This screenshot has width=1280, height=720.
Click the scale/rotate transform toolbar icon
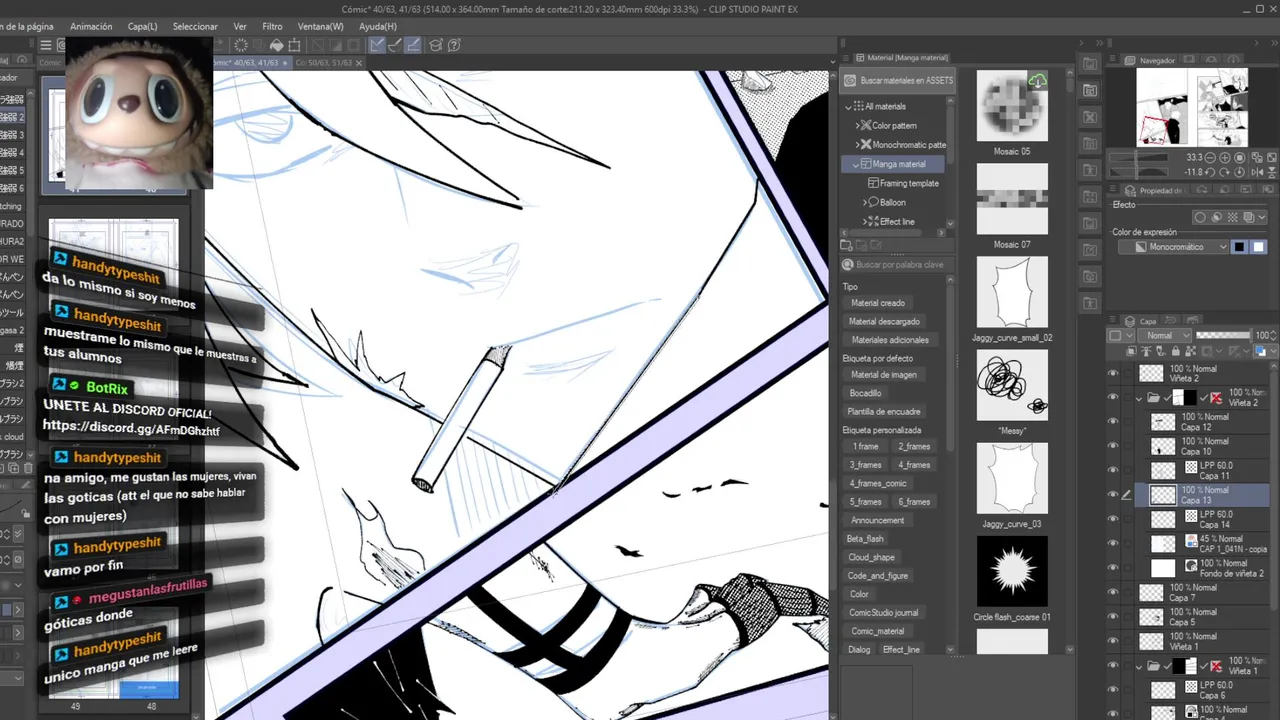coord(294,45)
